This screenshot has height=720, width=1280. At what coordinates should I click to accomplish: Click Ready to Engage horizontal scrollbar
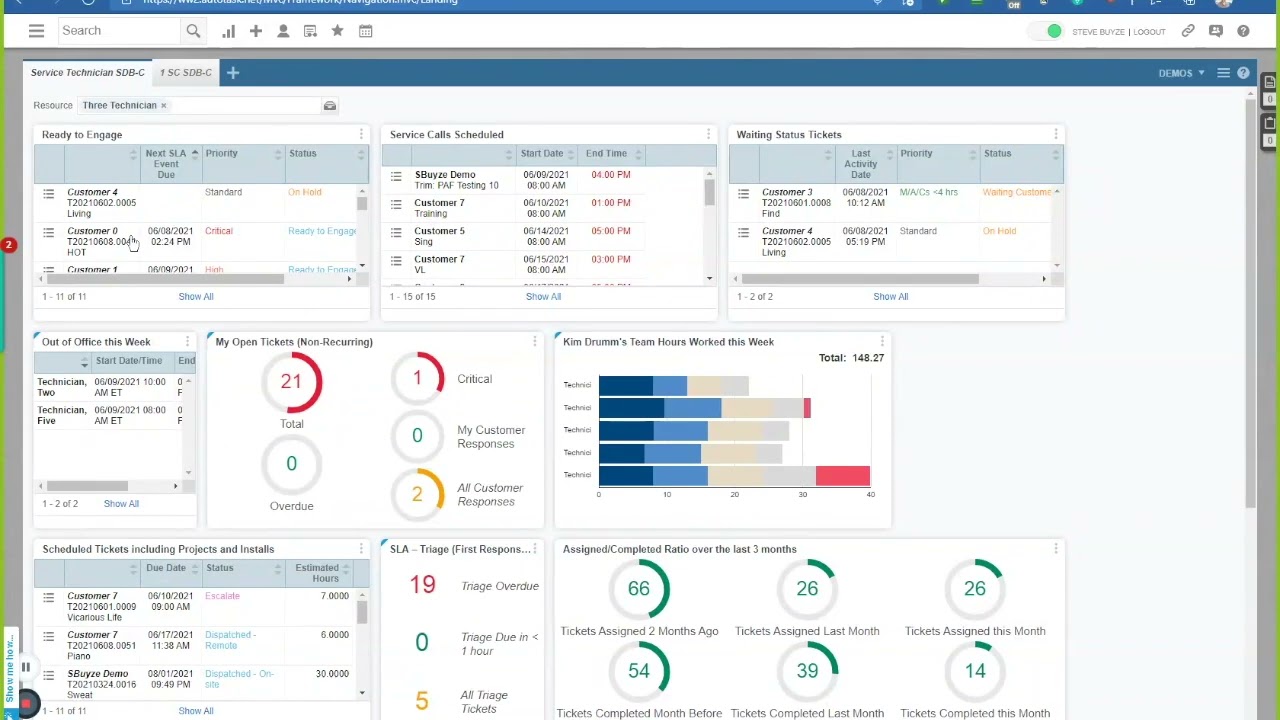[166, 279]
